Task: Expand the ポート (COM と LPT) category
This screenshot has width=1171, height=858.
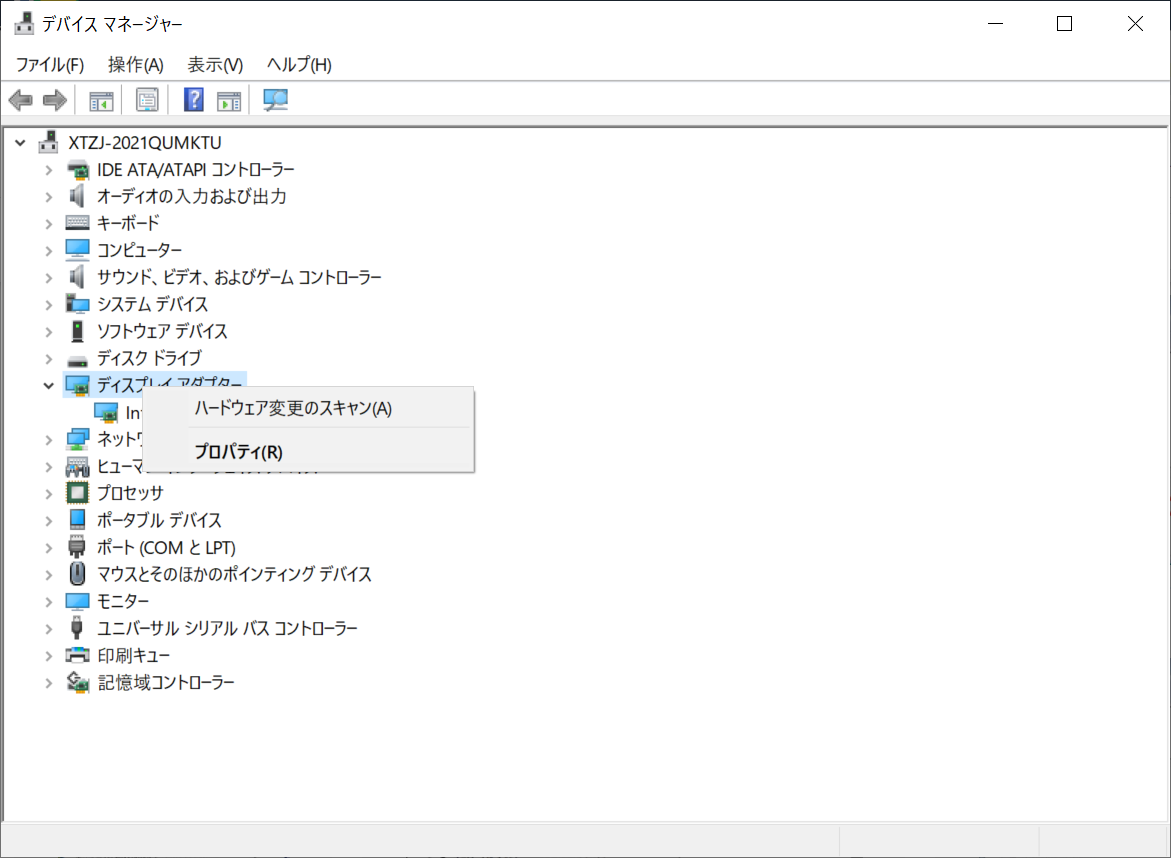Action: point(48,548)
